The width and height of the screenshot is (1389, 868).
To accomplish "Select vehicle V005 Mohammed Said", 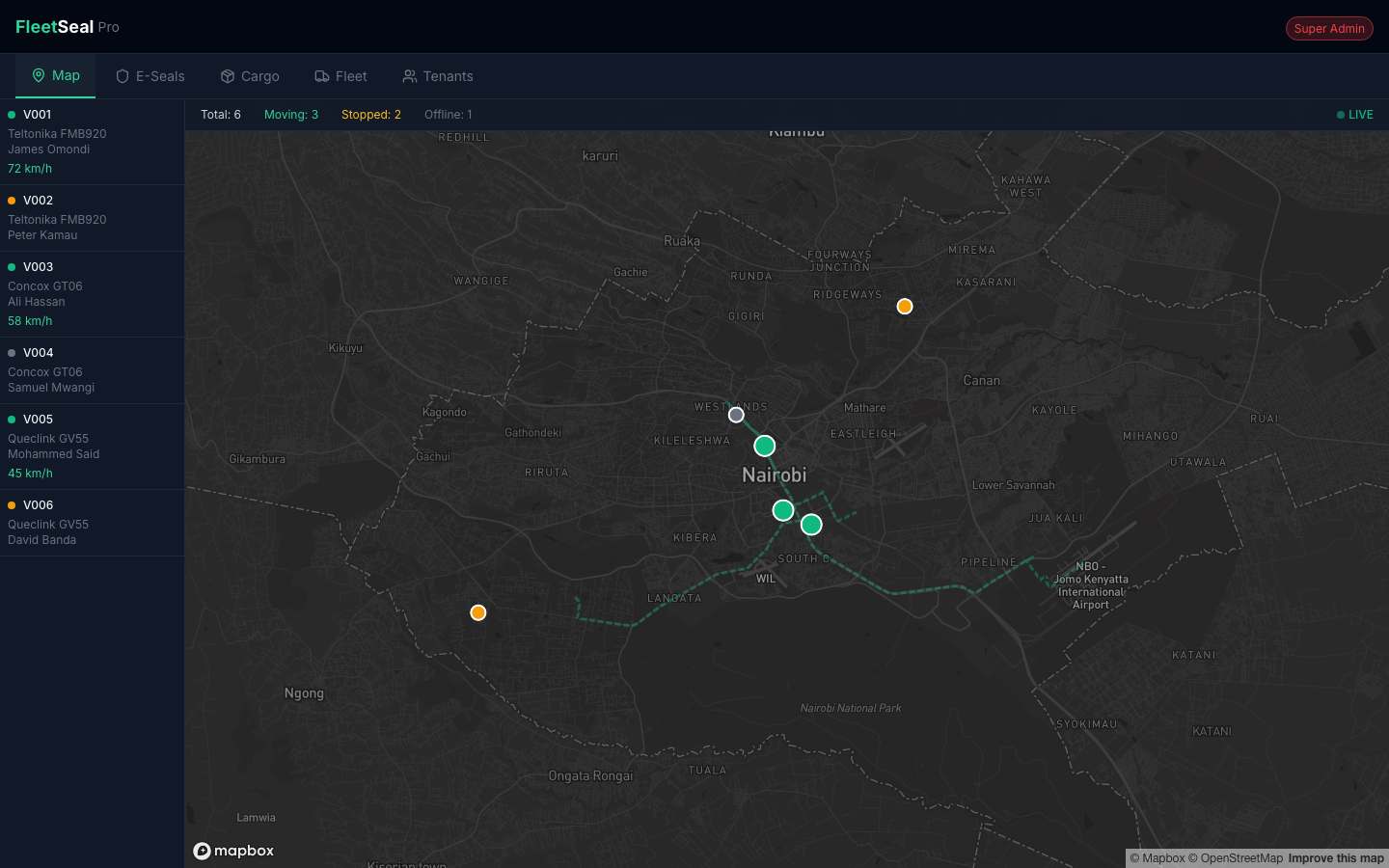I will click(x=92, y=447).
